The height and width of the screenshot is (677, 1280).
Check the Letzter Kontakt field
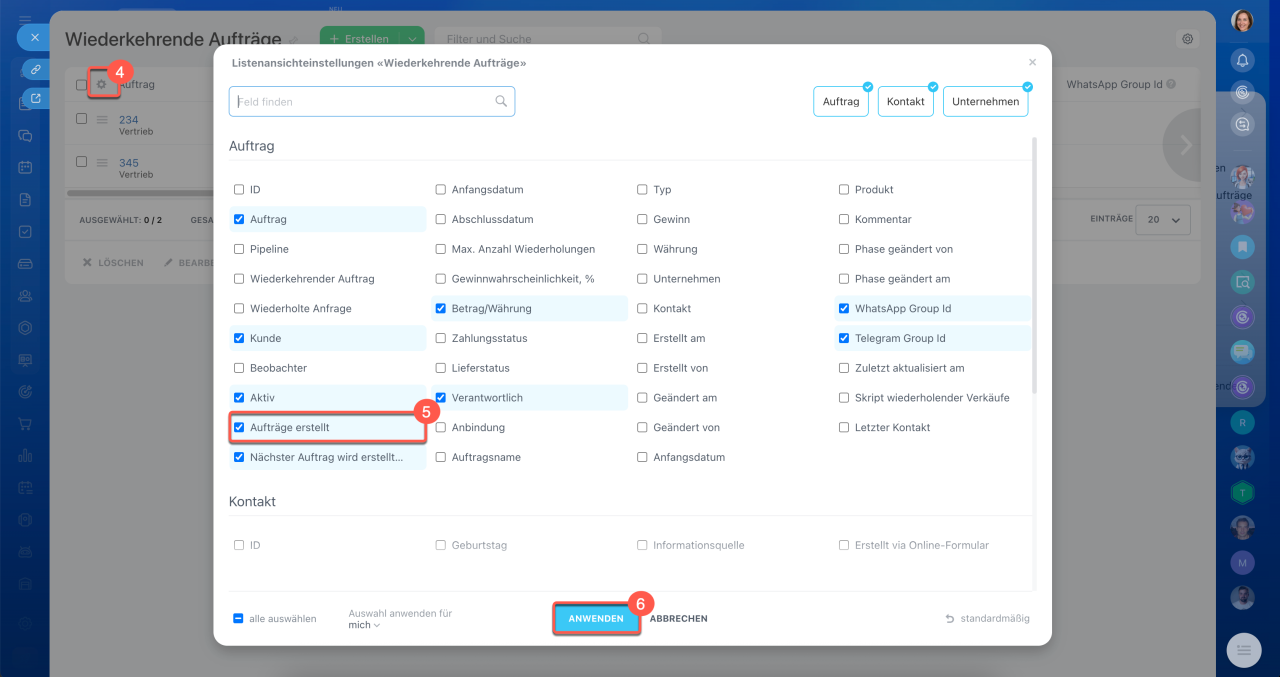click(x=844, y=427)
